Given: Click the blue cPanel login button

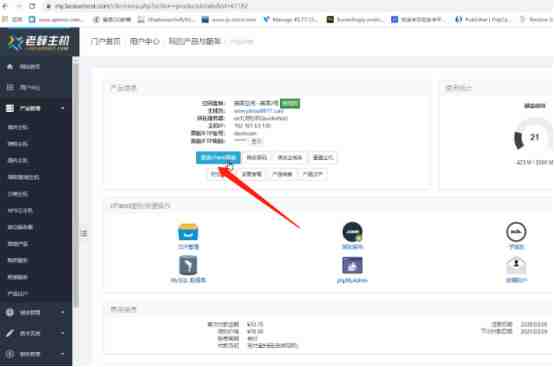Looking at the screenshot, I should (218, 158).
